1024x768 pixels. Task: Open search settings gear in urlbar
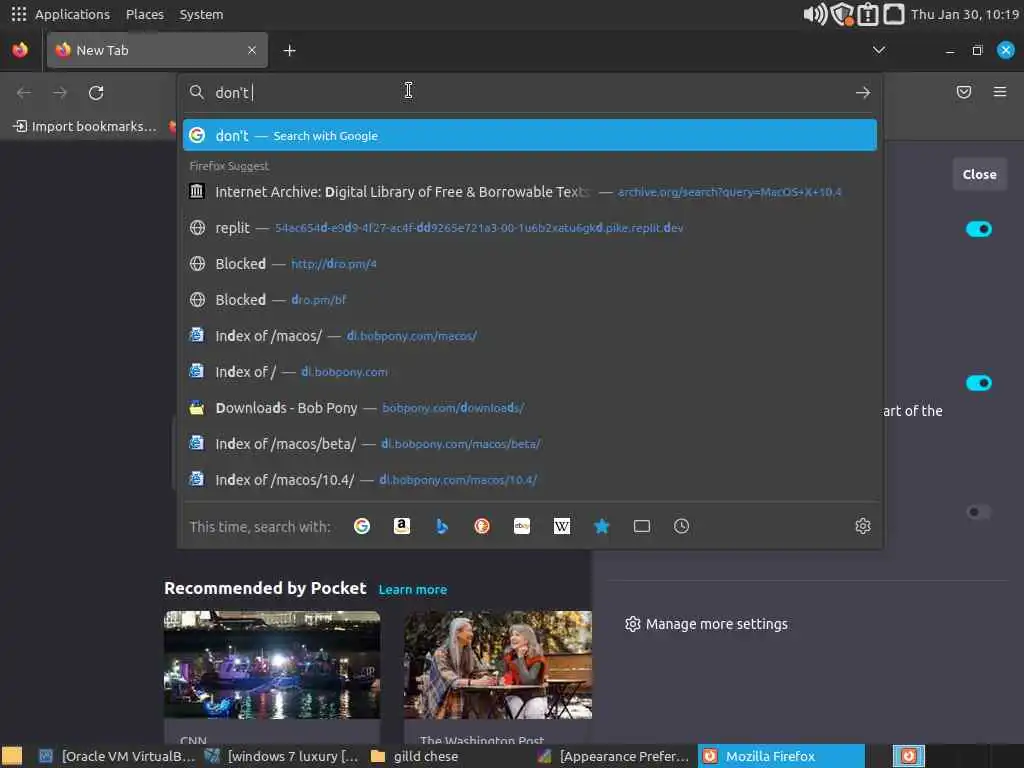pyautogui.click(x=863, y=526)
